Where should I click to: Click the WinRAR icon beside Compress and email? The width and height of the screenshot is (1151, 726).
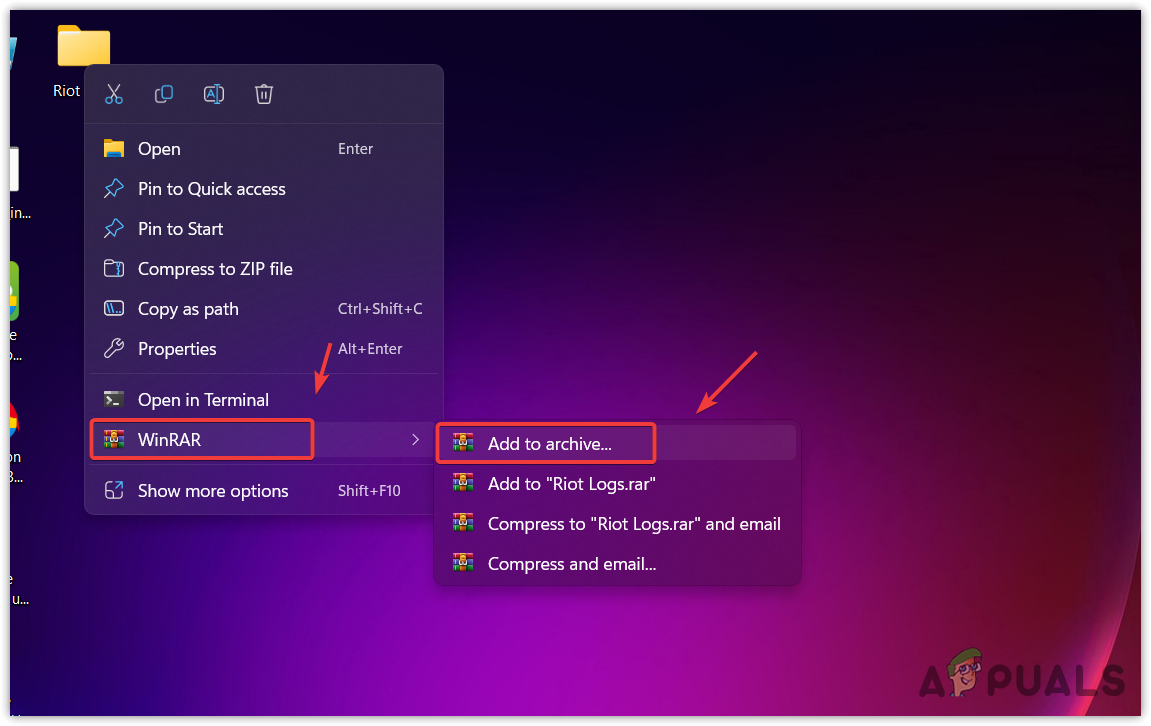[x=463, y=563]
